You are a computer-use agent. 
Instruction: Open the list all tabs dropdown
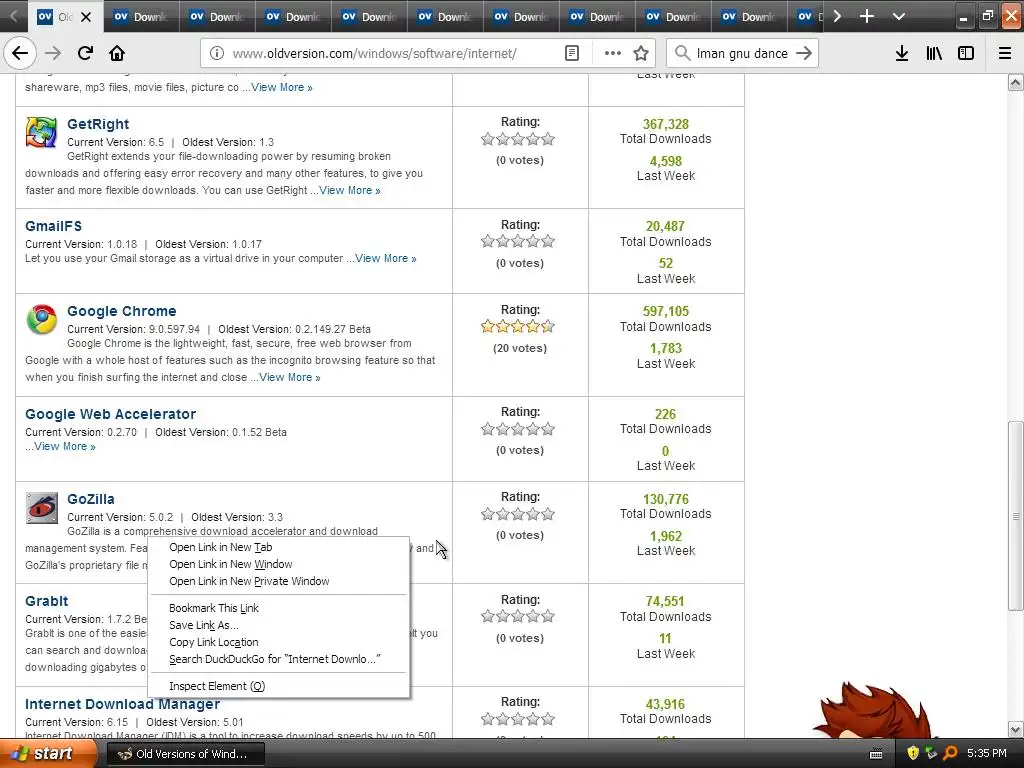pos(899,16)
